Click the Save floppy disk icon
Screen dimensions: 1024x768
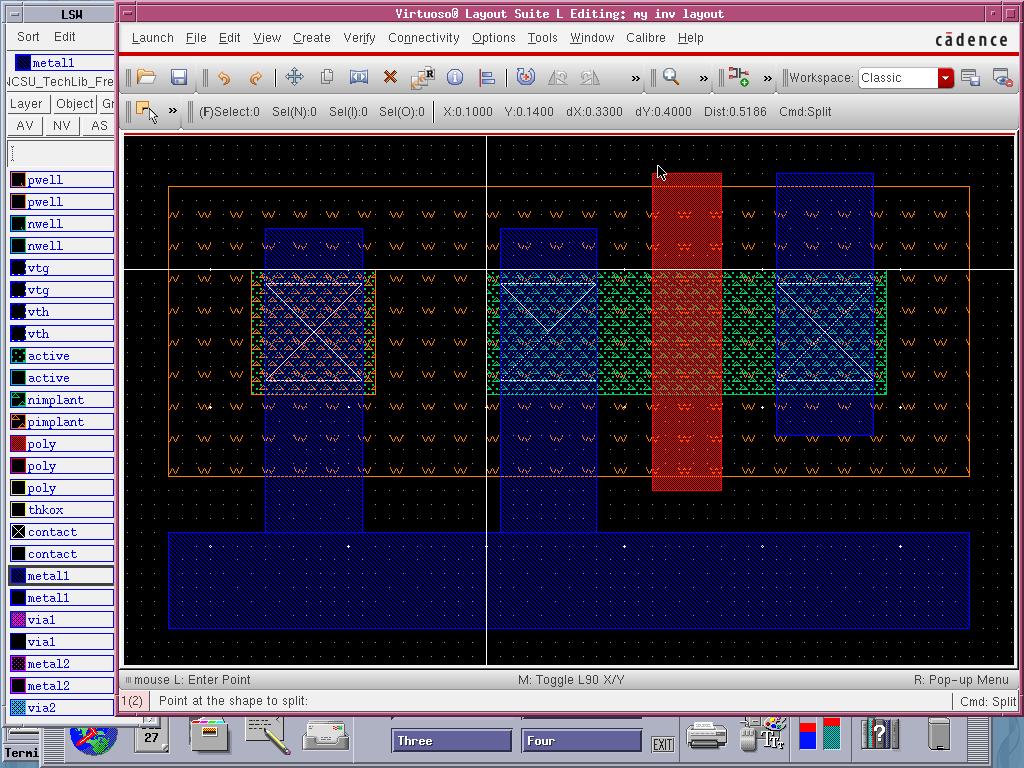[179, 78]
